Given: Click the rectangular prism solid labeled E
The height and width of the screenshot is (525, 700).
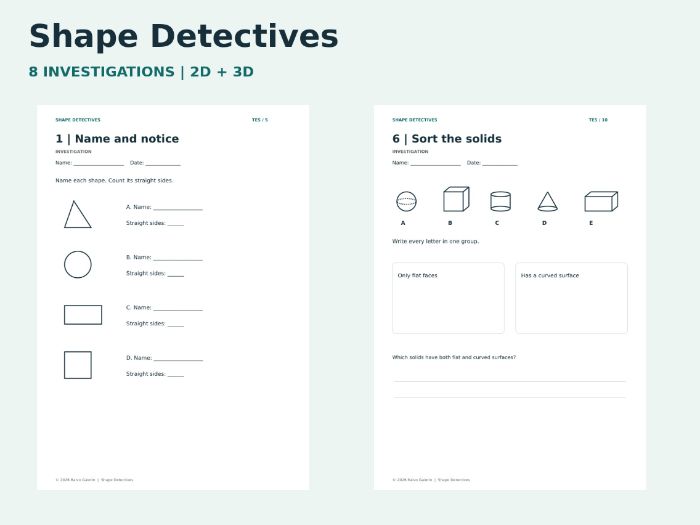Looking at the screenshot, I should 601,201.
